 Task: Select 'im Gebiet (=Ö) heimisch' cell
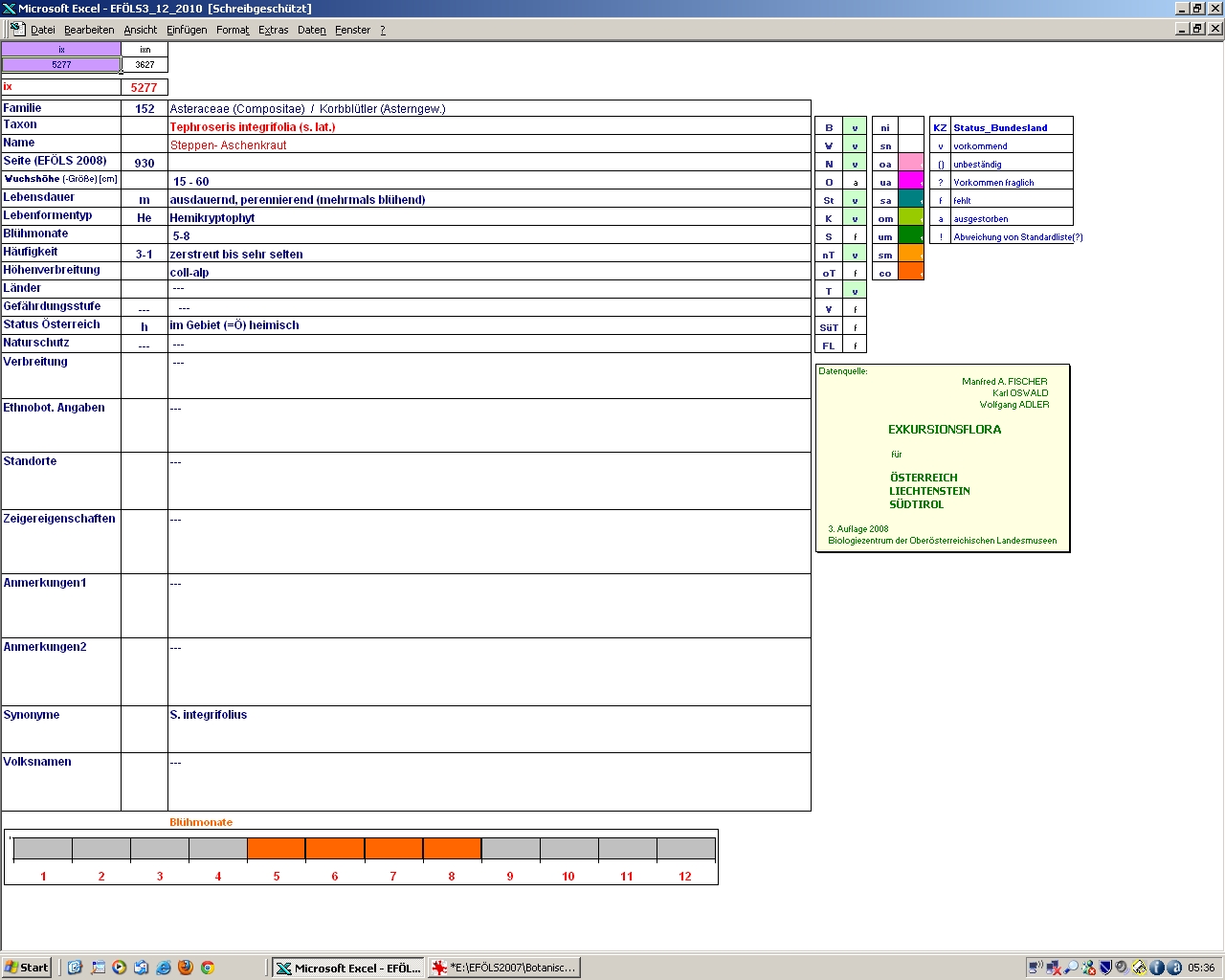pos(489,324)
